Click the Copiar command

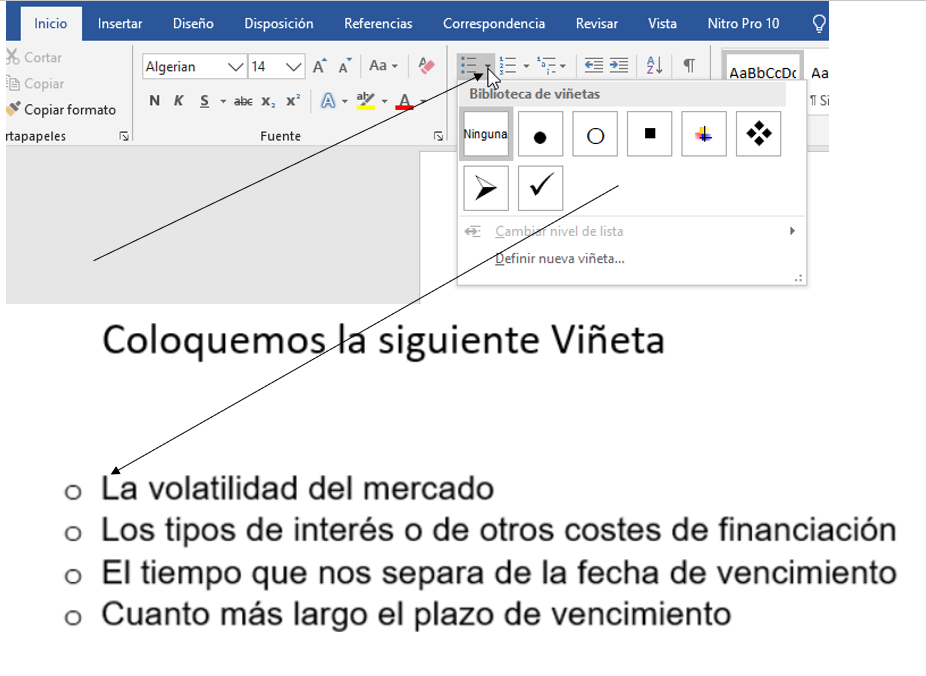tap(35, 83)
